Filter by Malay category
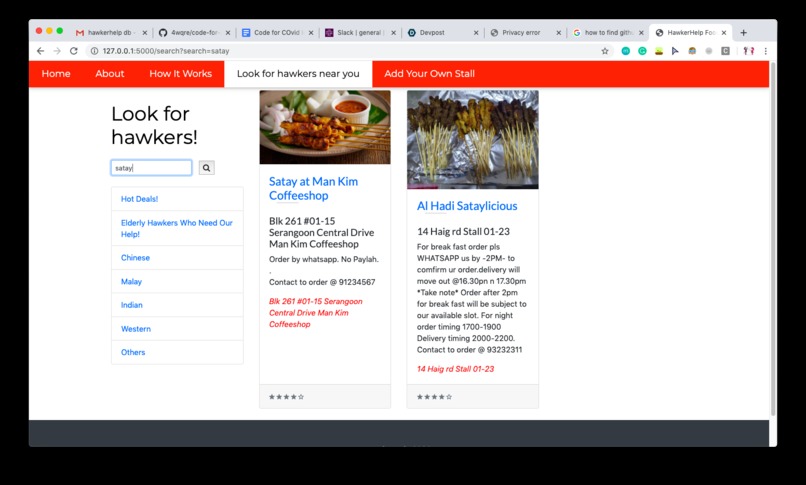Screen dimensions: 806x485 coord(177,282)
